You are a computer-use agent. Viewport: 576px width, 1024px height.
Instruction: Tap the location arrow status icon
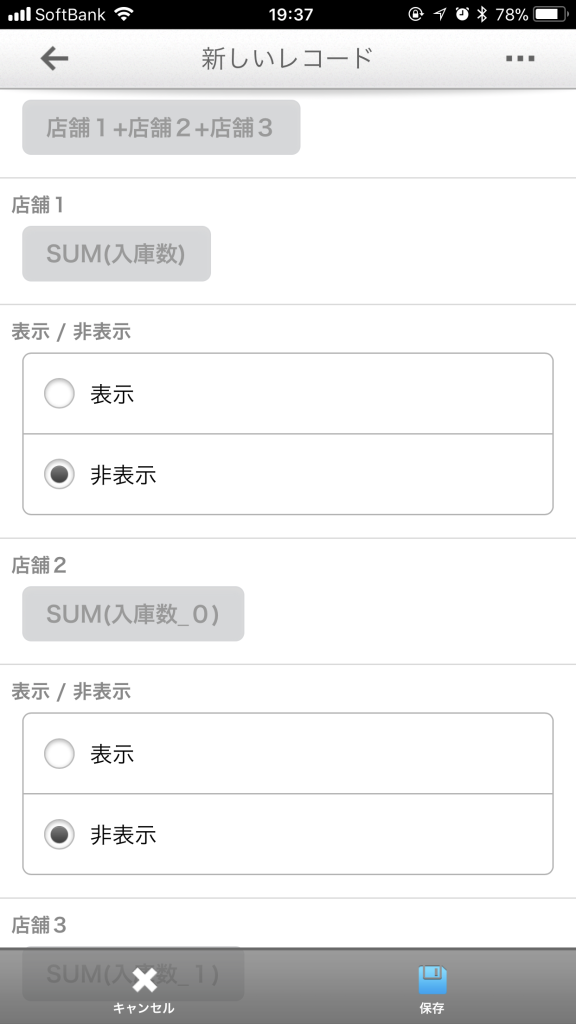pos(440,14)
